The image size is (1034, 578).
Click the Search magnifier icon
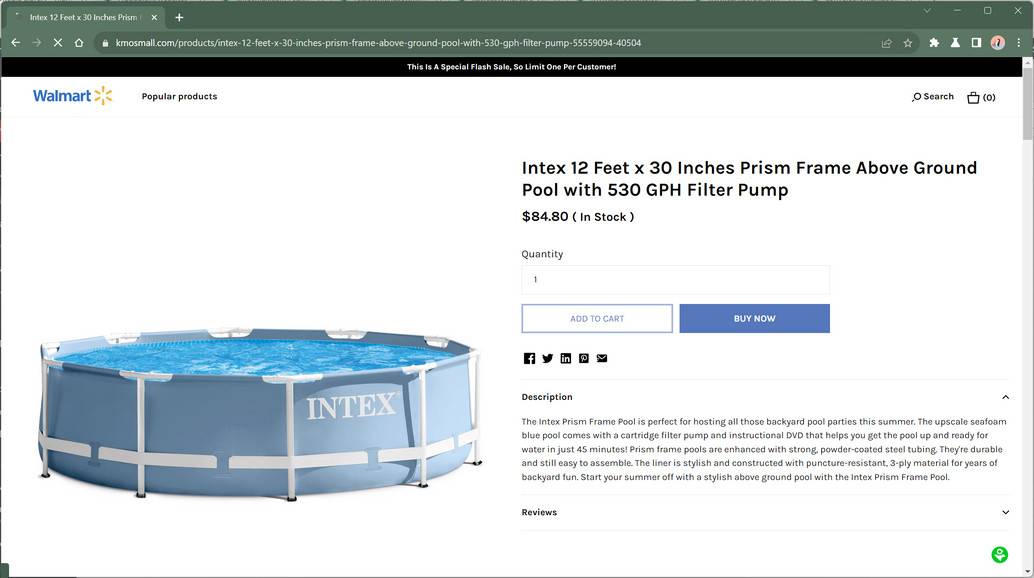916,97
